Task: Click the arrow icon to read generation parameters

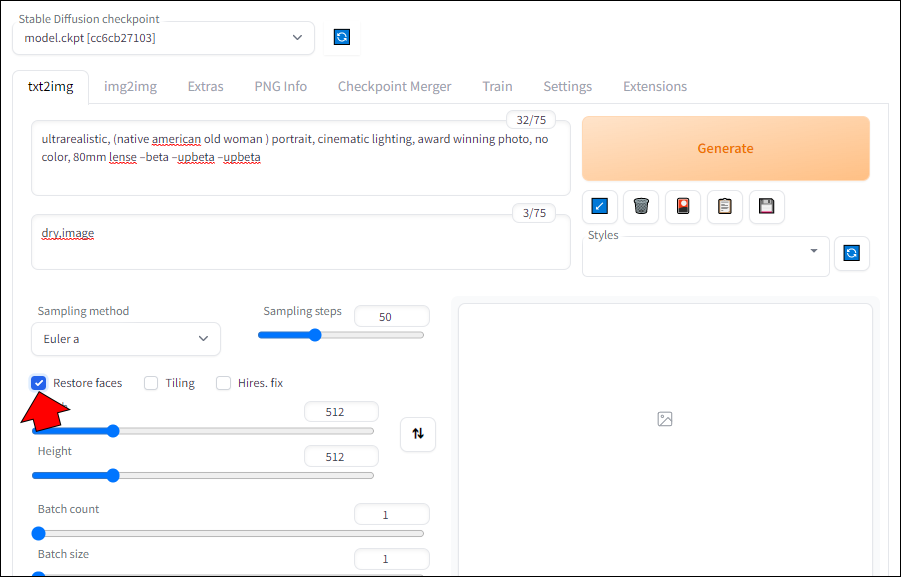Action: 599,207
